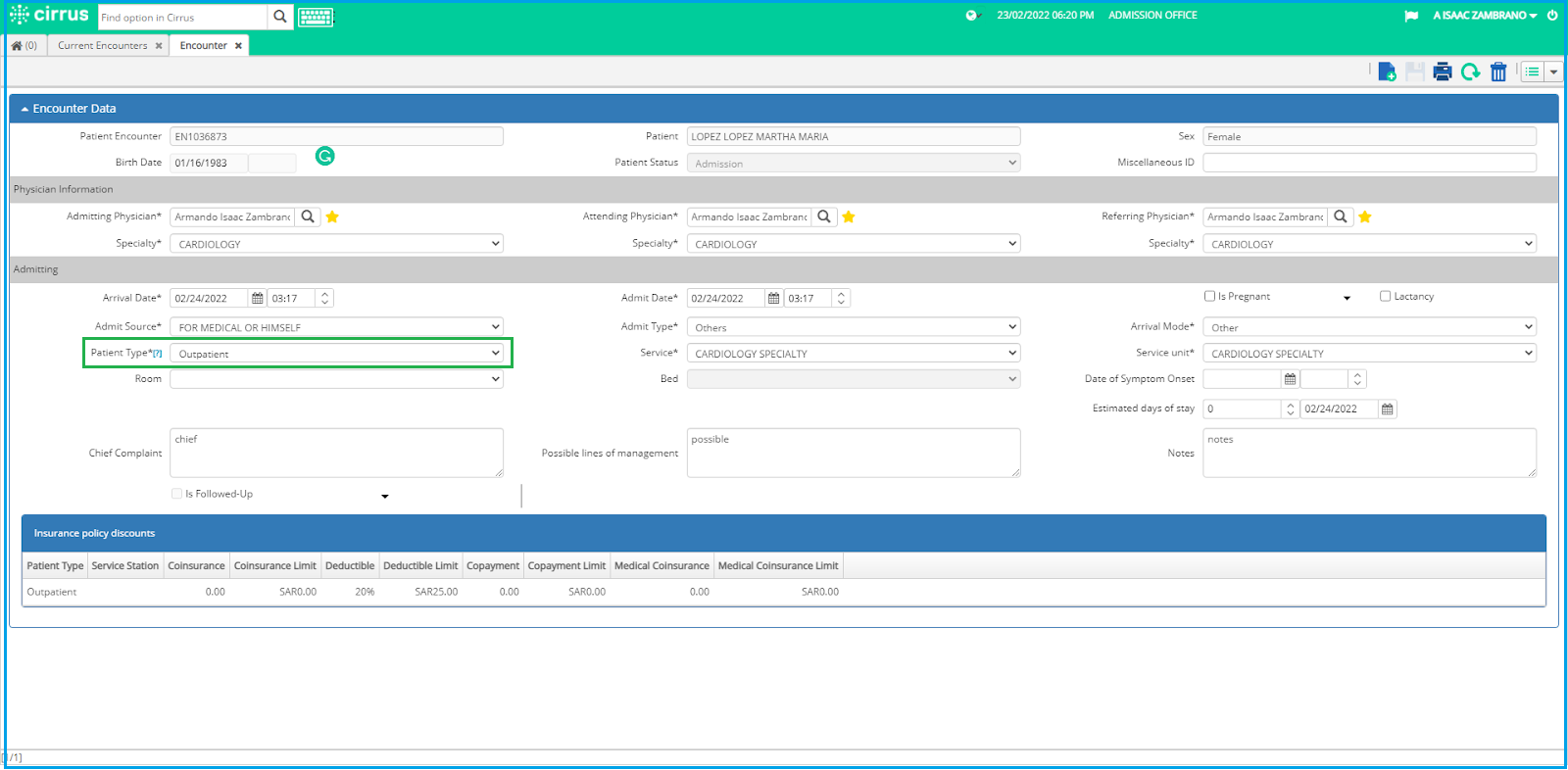Refresh the encounter with green reload icon

1470,72
